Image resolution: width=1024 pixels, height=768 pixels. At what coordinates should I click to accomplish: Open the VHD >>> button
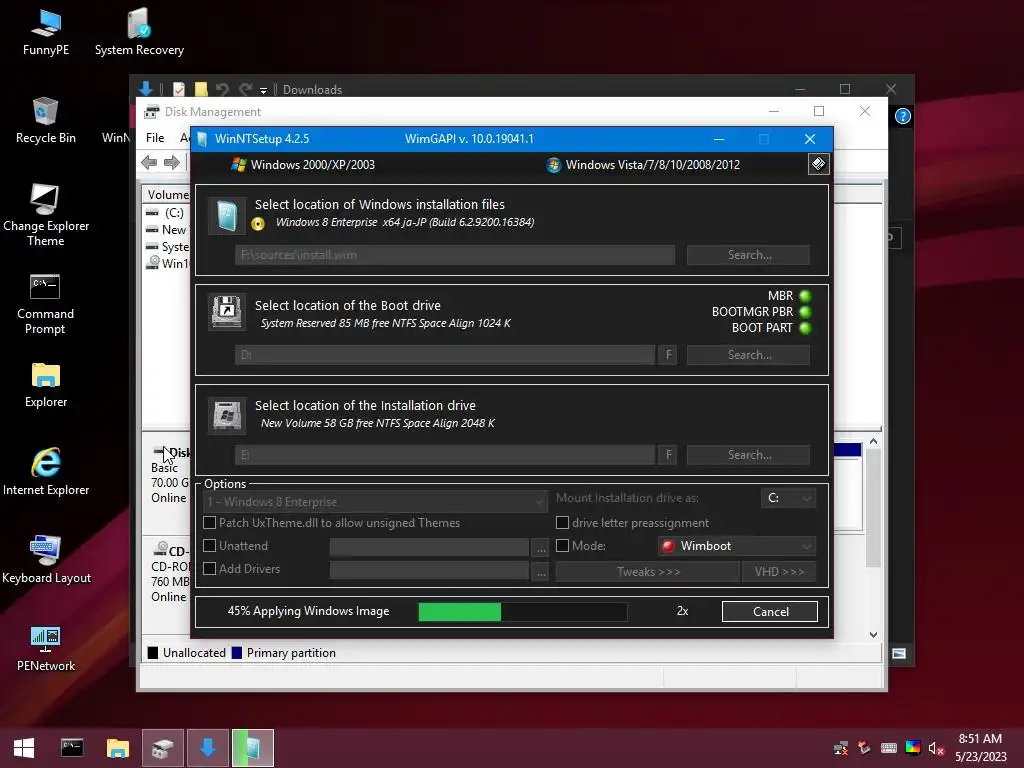(778, 571)
